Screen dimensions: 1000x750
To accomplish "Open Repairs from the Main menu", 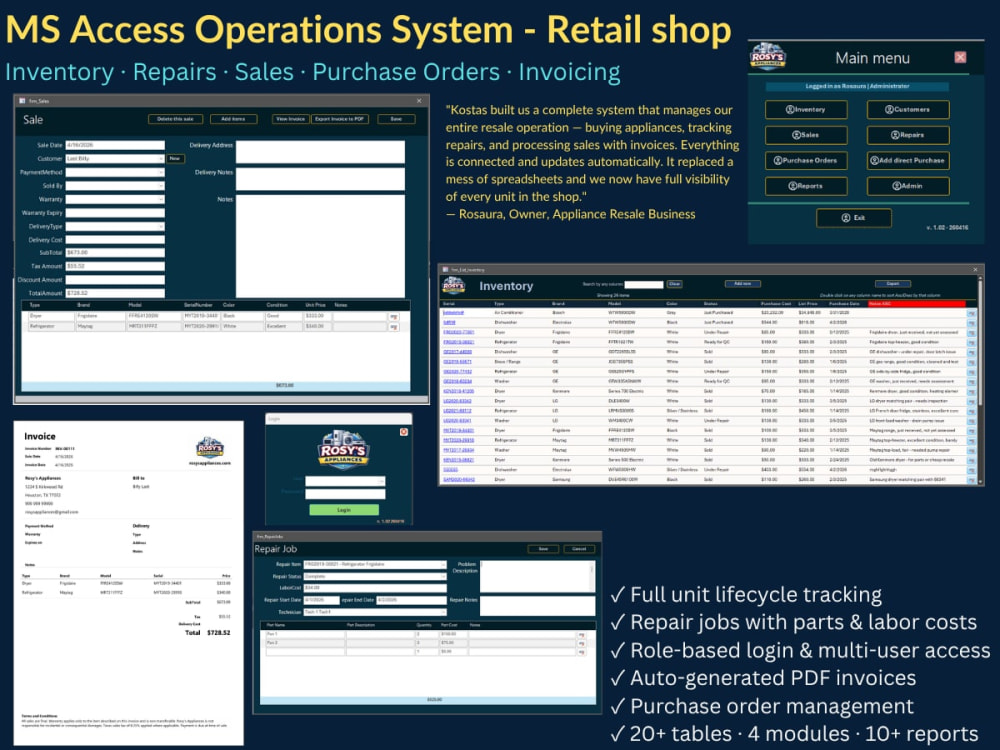I will point(908,135).
